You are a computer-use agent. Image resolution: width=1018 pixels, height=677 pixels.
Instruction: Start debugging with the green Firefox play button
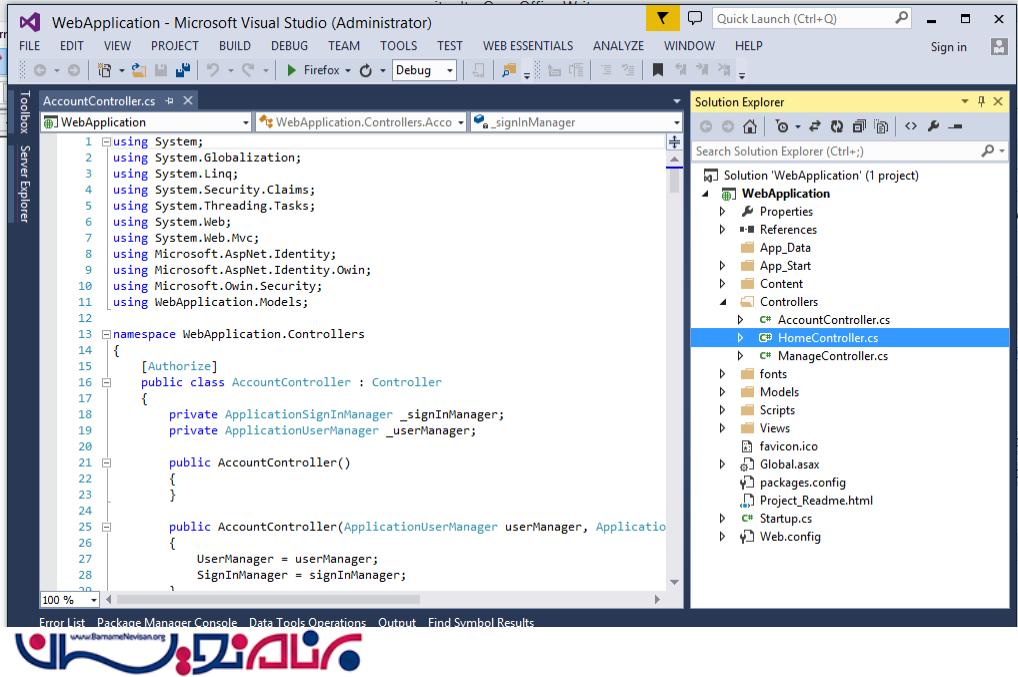292,70
